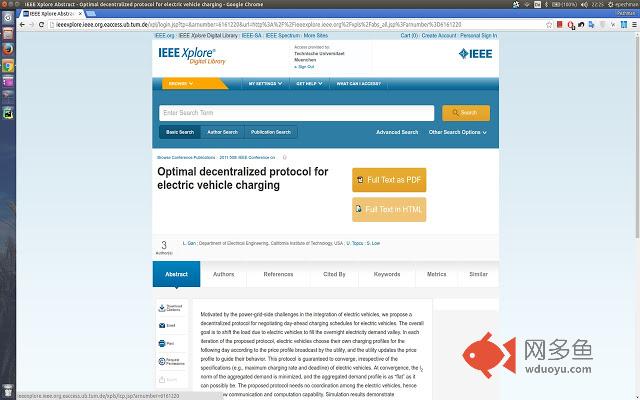Viewport: 640px width, 400px height.
Task: Open the Files manager in the dock
Action: pyautogui.click(x=8, y=33)
